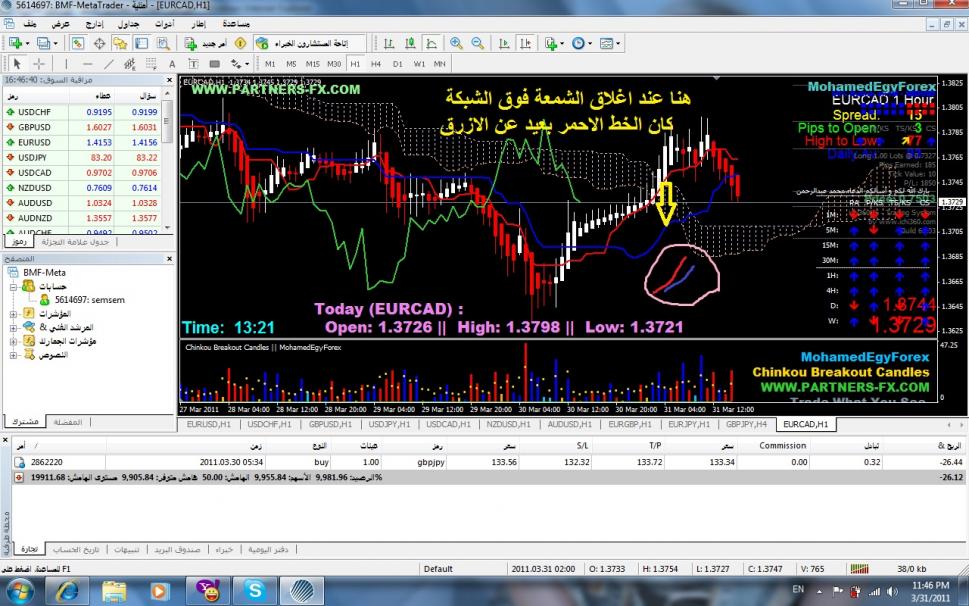
Task: Select the crosshair cursor tool
Action: pos(41,63)
